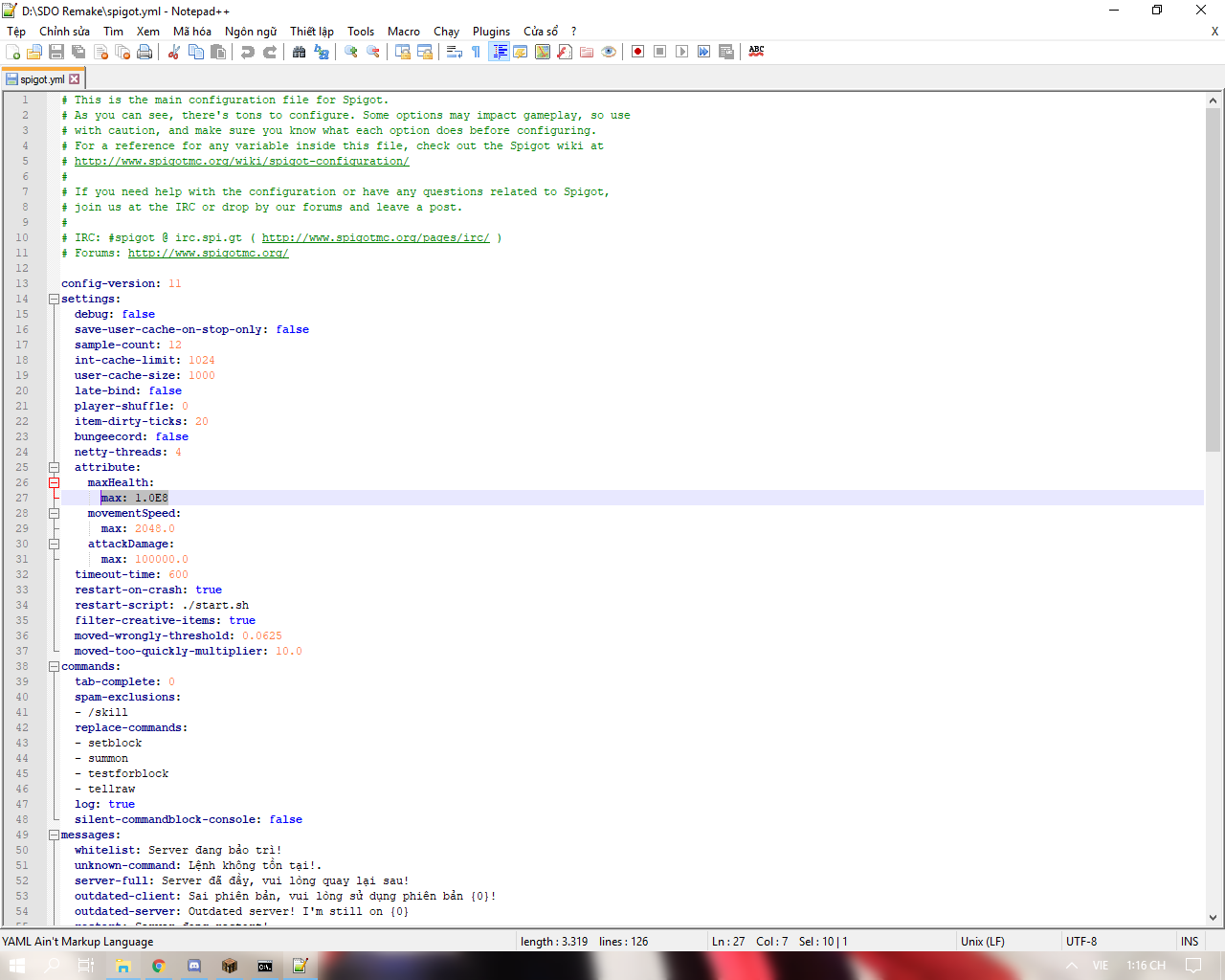
Task: Click the vertical scrollbar thumb
Action: point(1213,278)
